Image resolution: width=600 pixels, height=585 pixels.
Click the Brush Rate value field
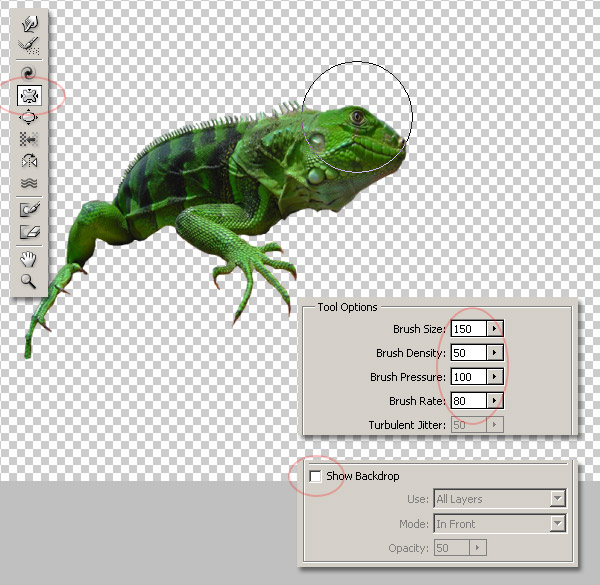point(469,401)
